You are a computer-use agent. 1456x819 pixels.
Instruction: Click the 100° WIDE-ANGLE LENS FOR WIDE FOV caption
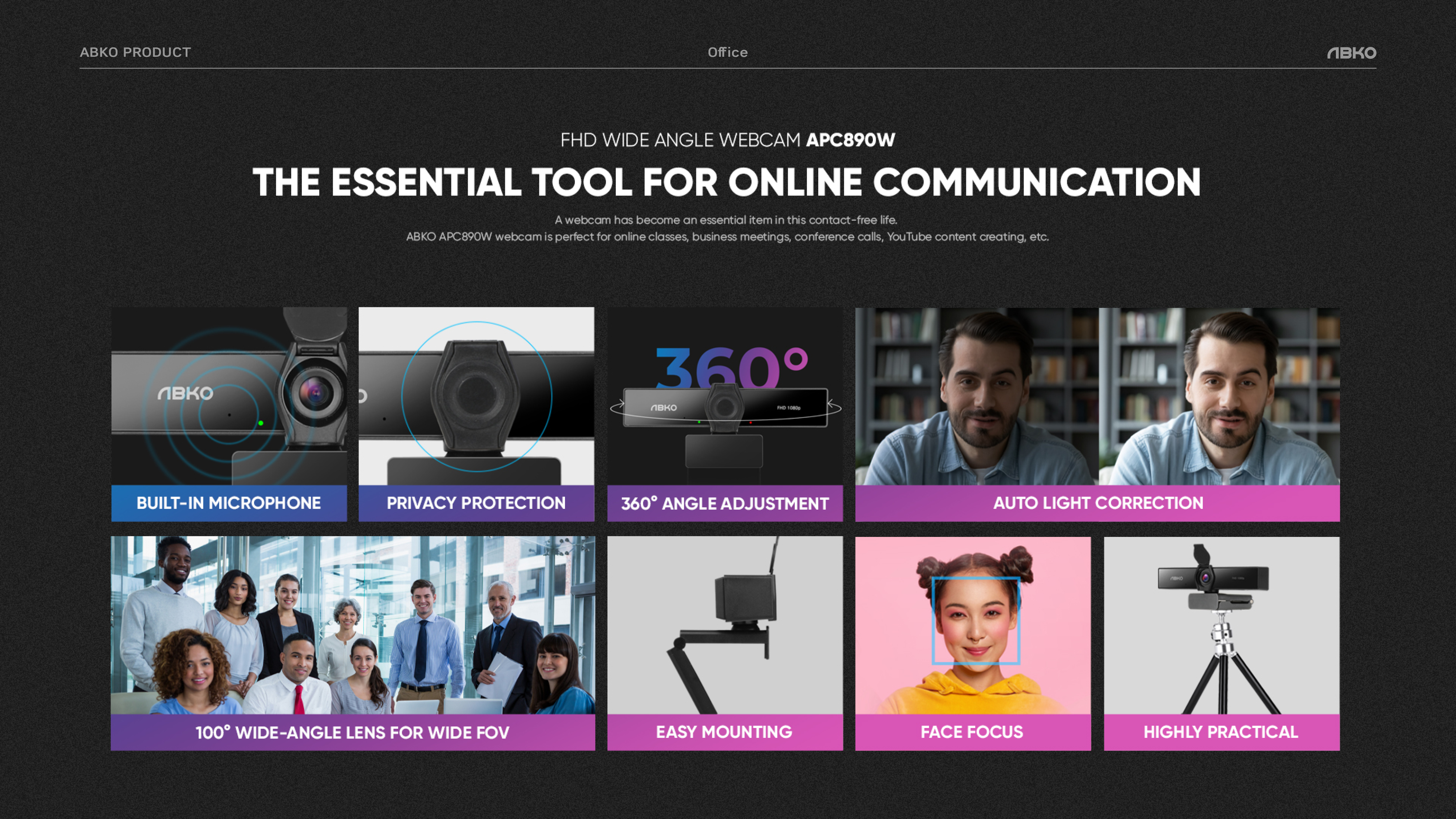[x=353, y=732]
